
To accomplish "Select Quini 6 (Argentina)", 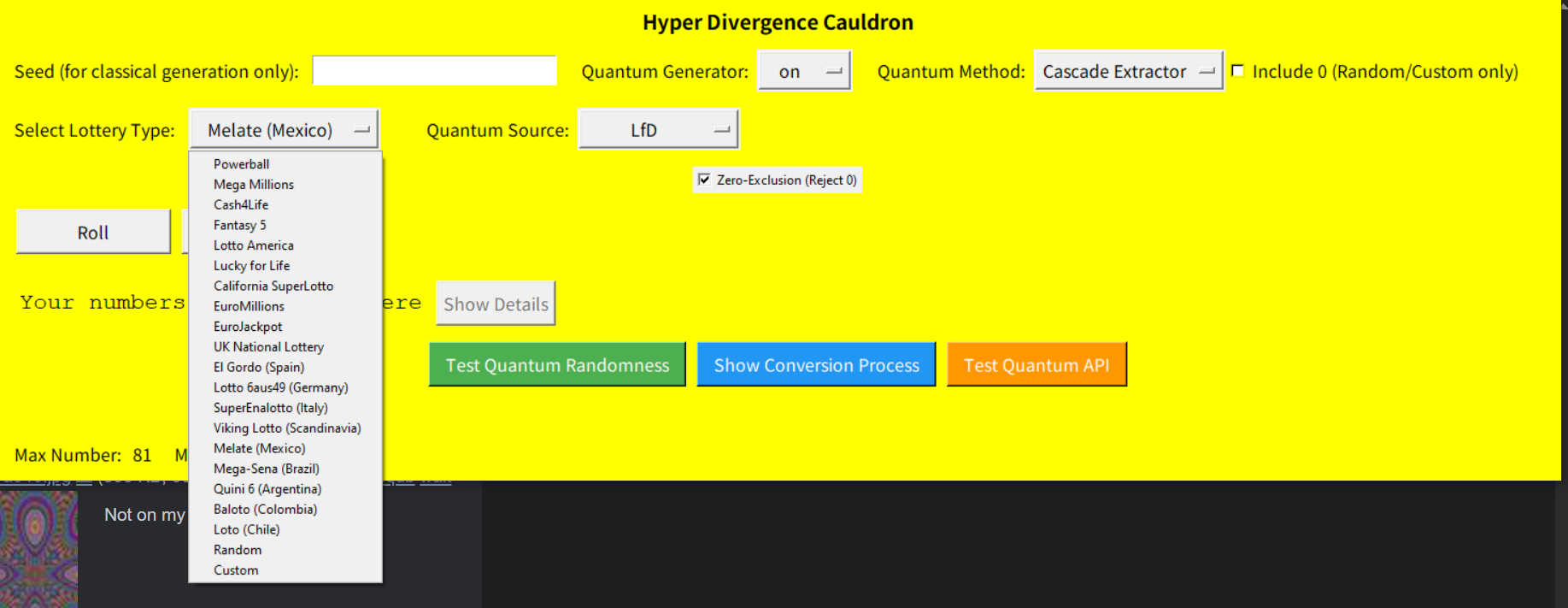I will pos(285,489).
